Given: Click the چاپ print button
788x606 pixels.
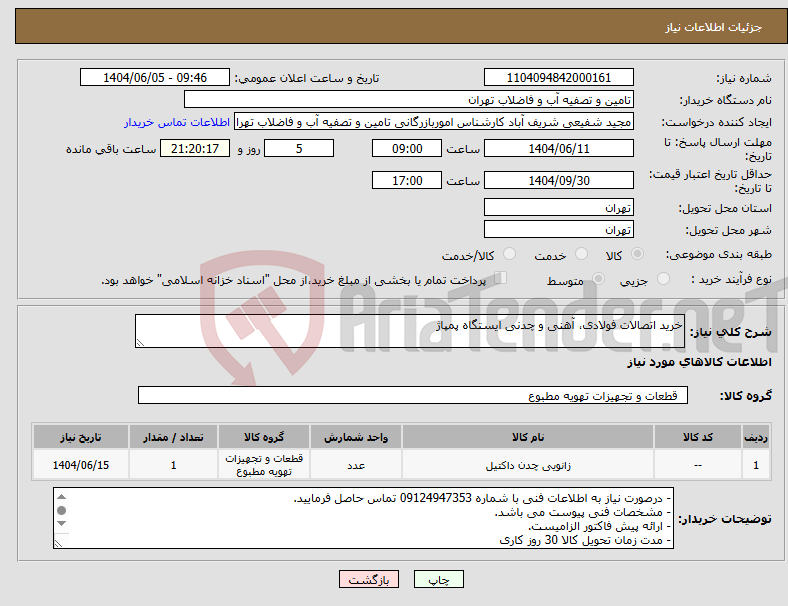Looking at the screenshot, I should coord(438,580).
